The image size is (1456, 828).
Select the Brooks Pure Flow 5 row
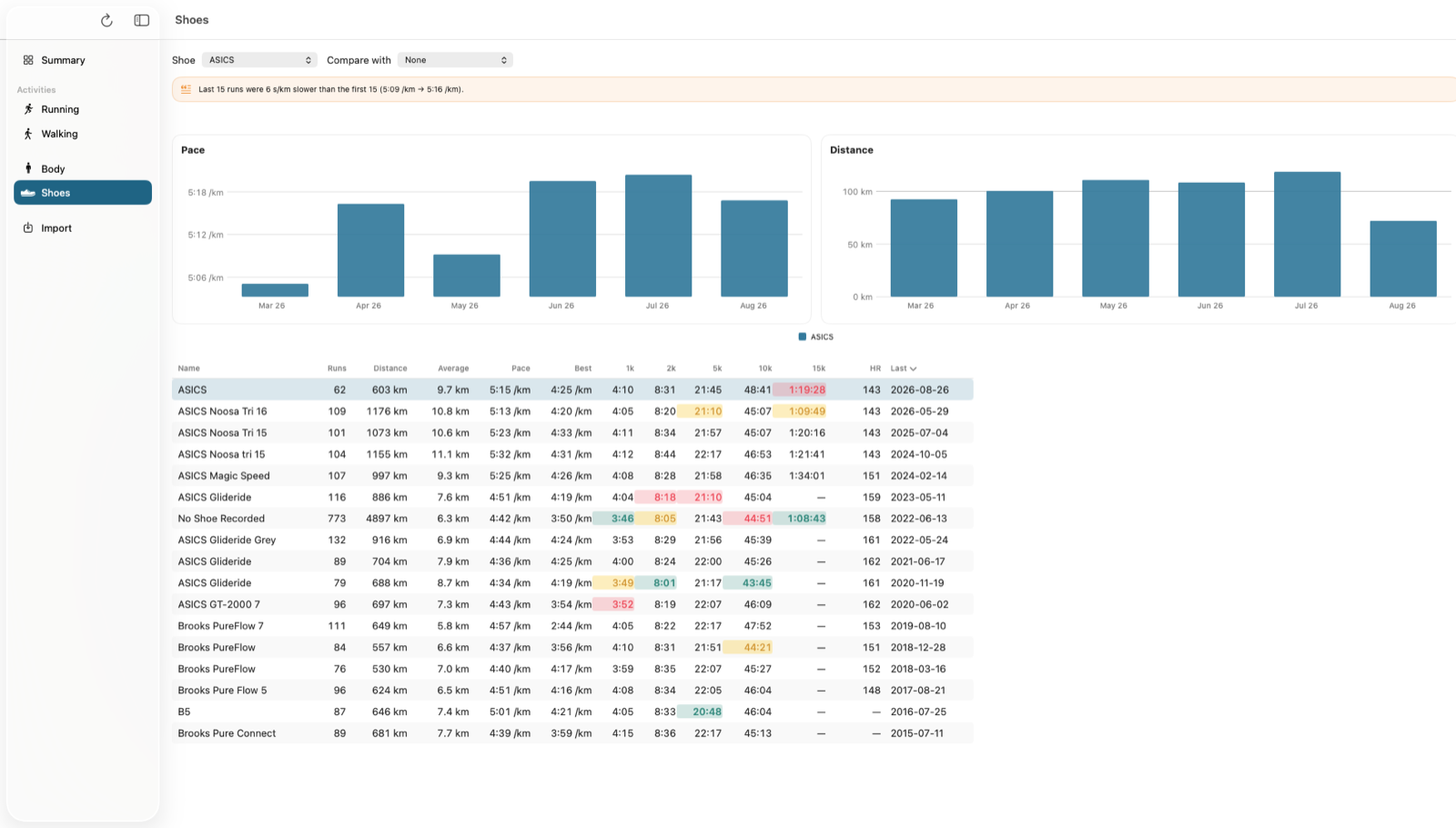[572, 691]
